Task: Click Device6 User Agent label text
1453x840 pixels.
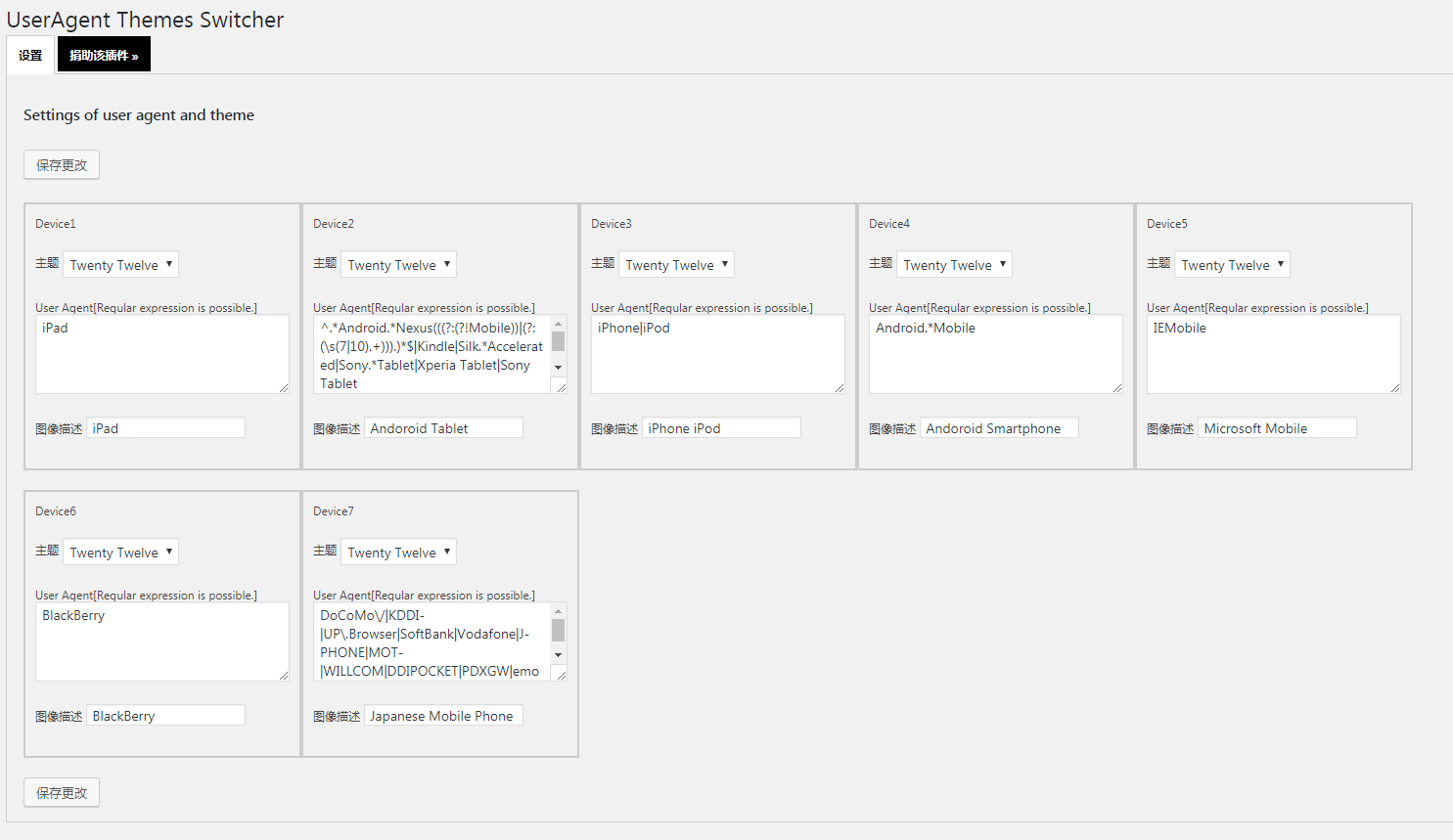Action: [146, 596]
